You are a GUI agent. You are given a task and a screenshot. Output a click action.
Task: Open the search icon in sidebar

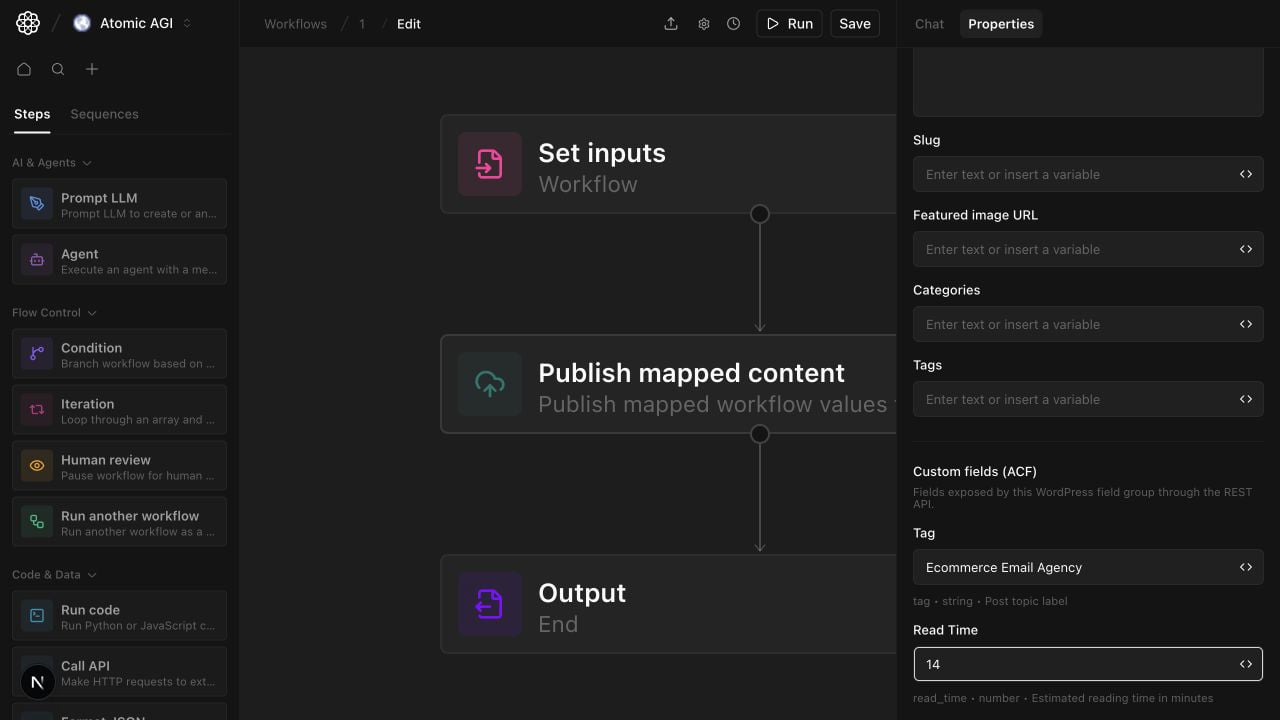[58, 69]
